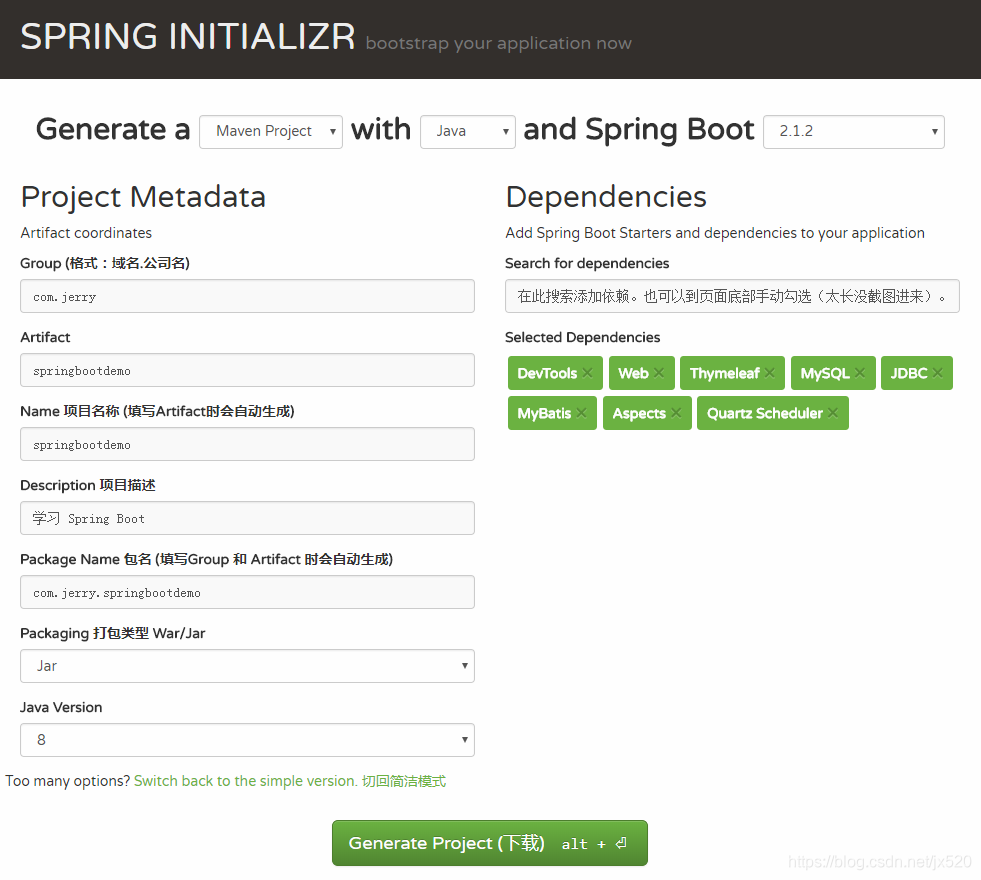981x880 pixels.
Task: Remove the JDBC dependency
Action: point(939,373)
